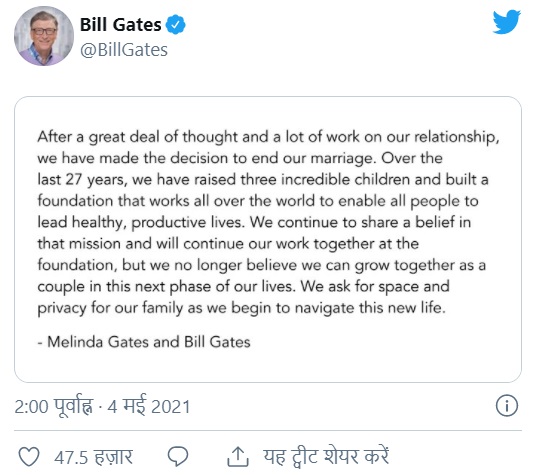Click the 47.5 हज़ार likes count
The image size is (533, 475).
tap(93, 457)
